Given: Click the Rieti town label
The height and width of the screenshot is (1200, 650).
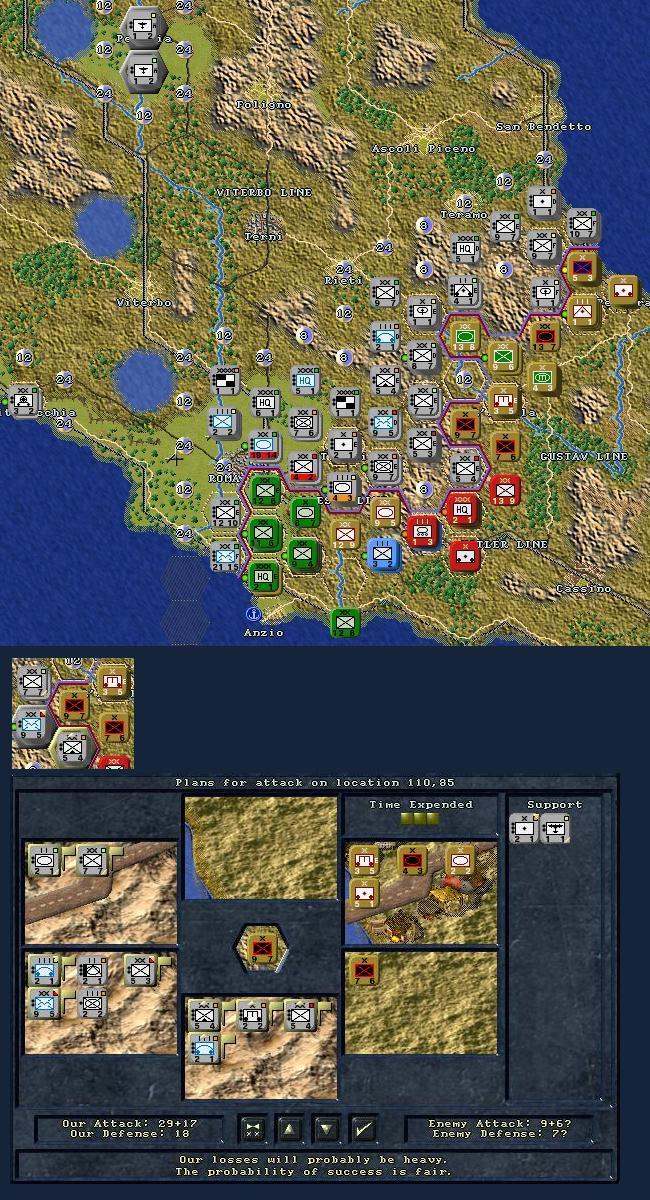Looking at the screenshot, I should coord(343,281).
